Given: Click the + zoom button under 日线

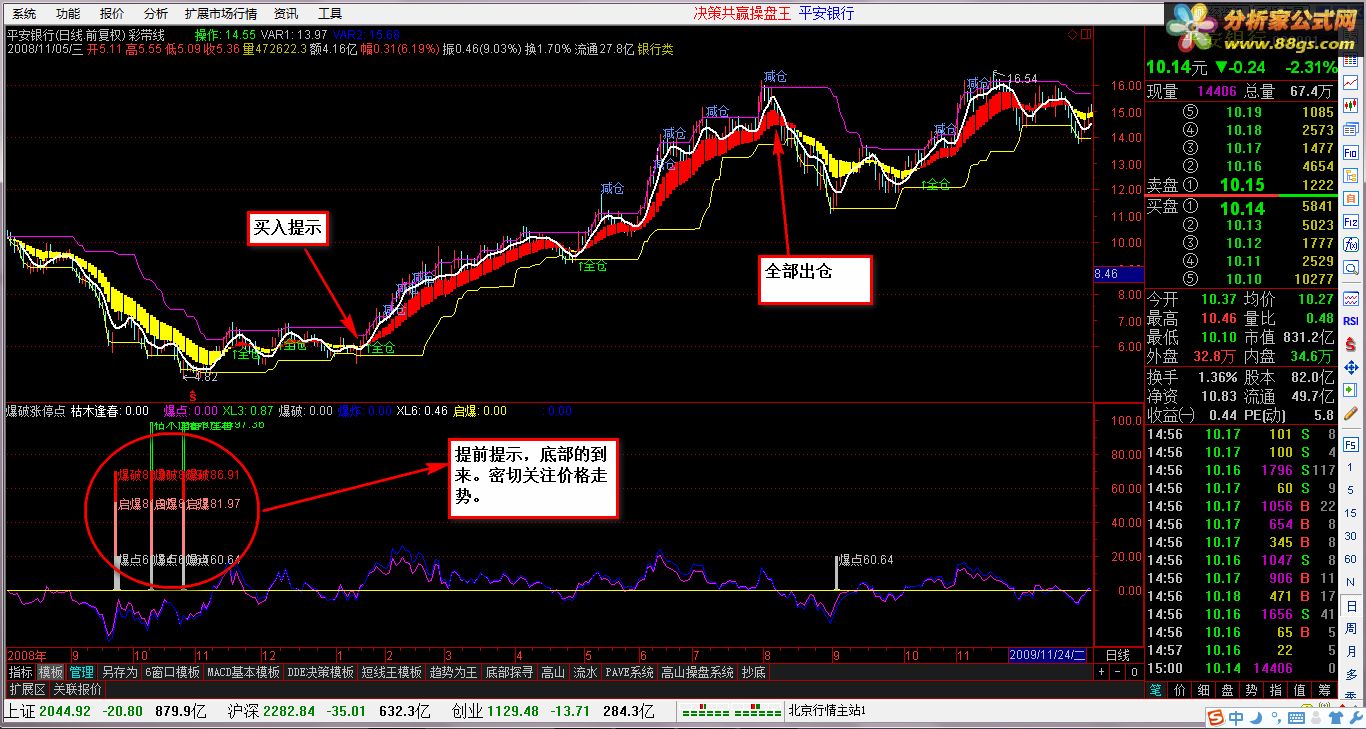Looking at the screenshot, I should [1102, 672].
